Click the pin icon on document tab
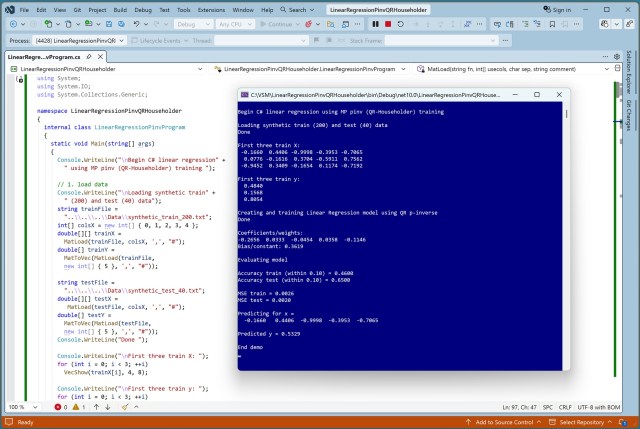Viewport: 640px width, 429px height. pyautogui.click(x=89, y=57)
